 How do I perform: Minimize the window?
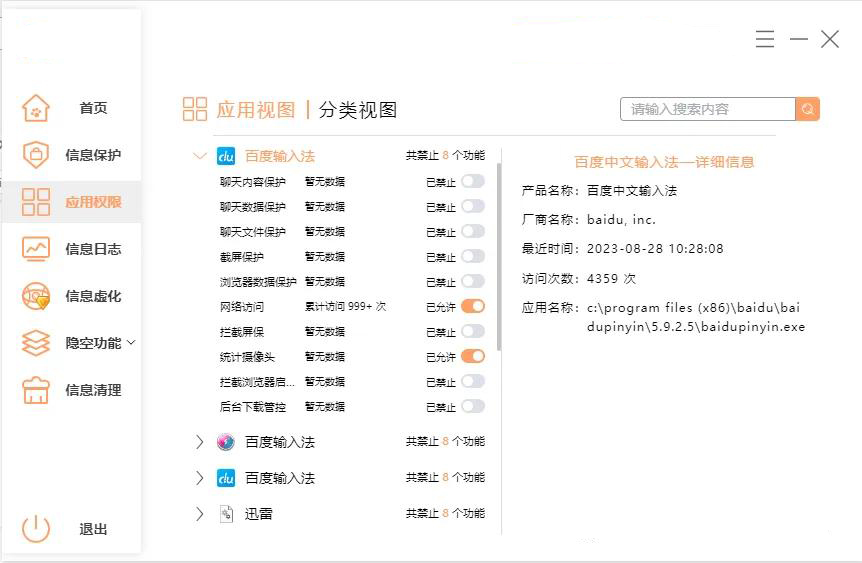pos(799,39)
